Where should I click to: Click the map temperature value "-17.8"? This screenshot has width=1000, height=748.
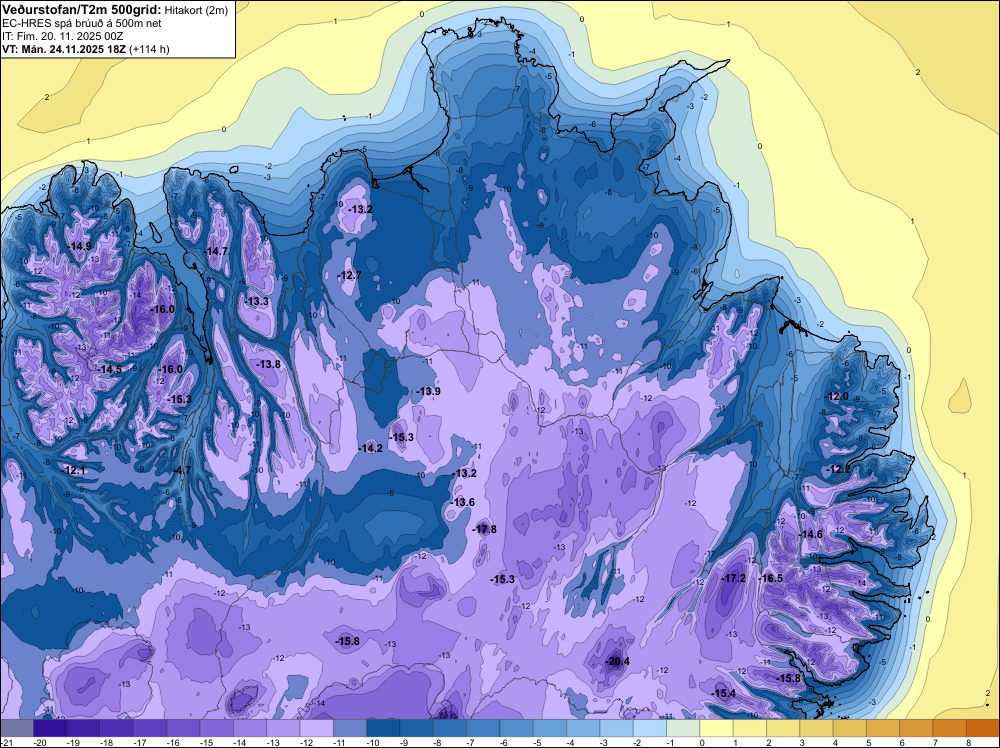pos(485,529)
